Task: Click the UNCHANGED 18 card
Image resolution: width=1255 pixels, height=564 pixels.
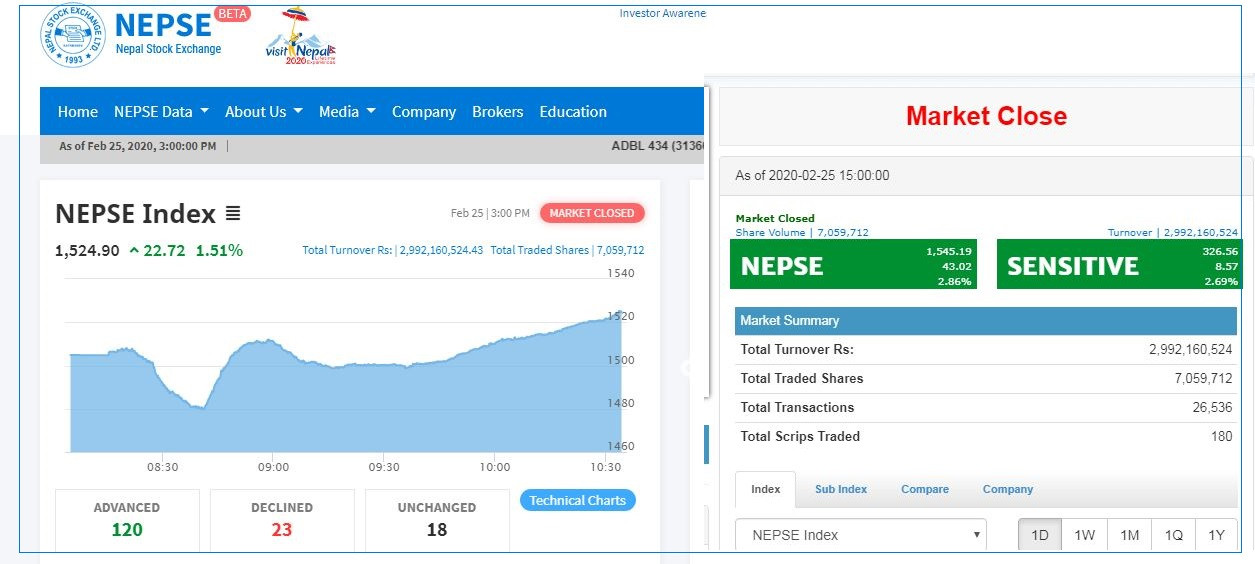Action: point(437,520)
